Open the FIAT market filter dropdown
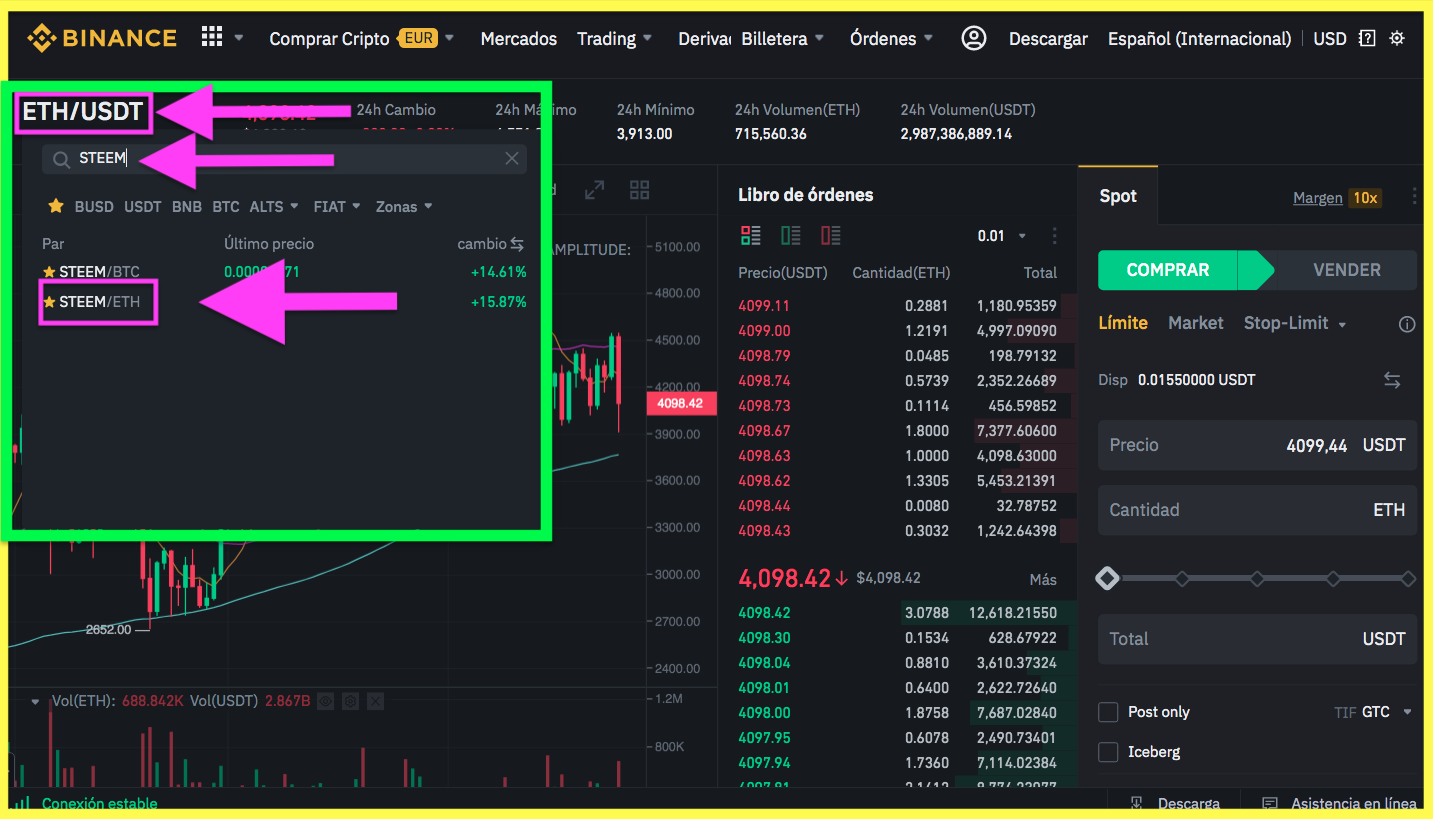 337,206
